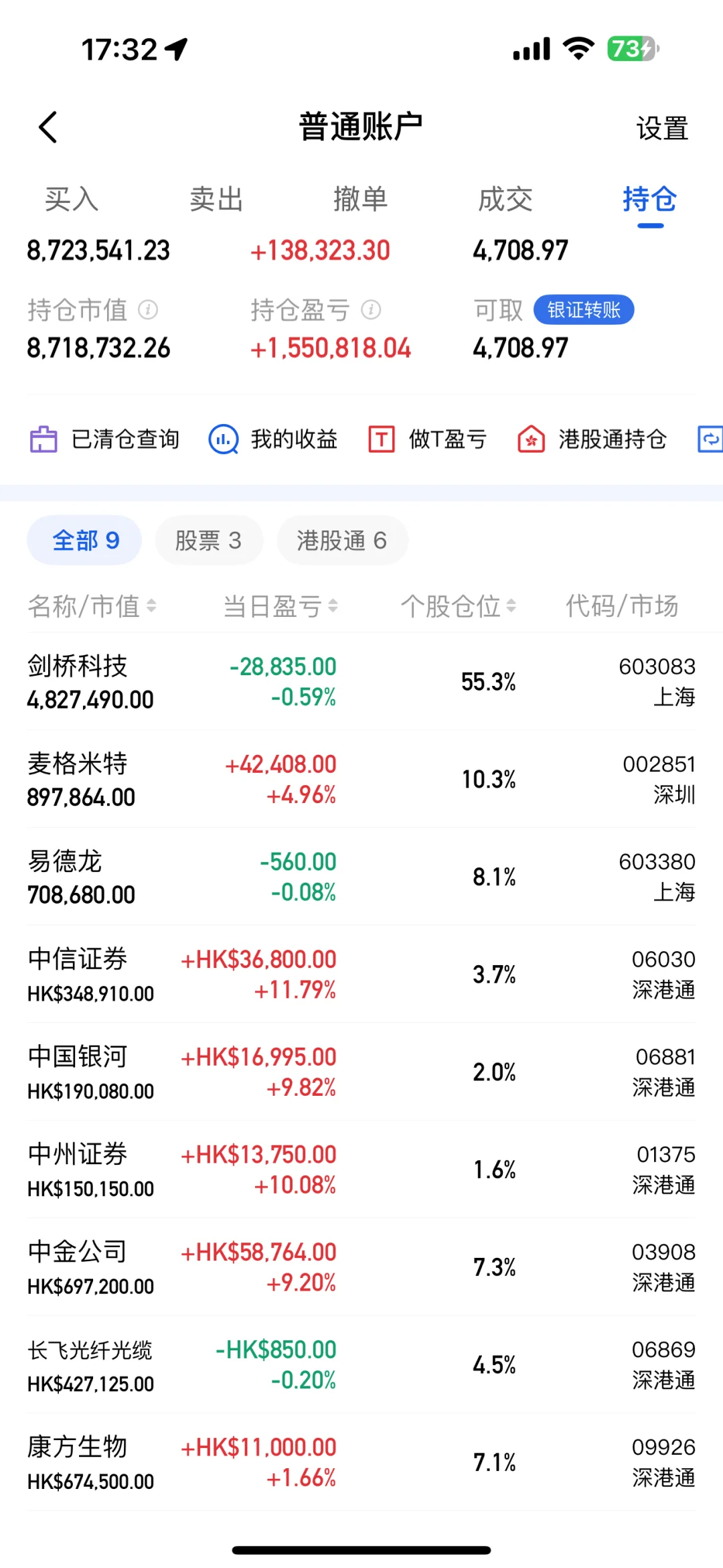Viewport: 723px width, 1568px height.
Task: Sort by 个股仓位 column header
Action: (x=459, y=606)
